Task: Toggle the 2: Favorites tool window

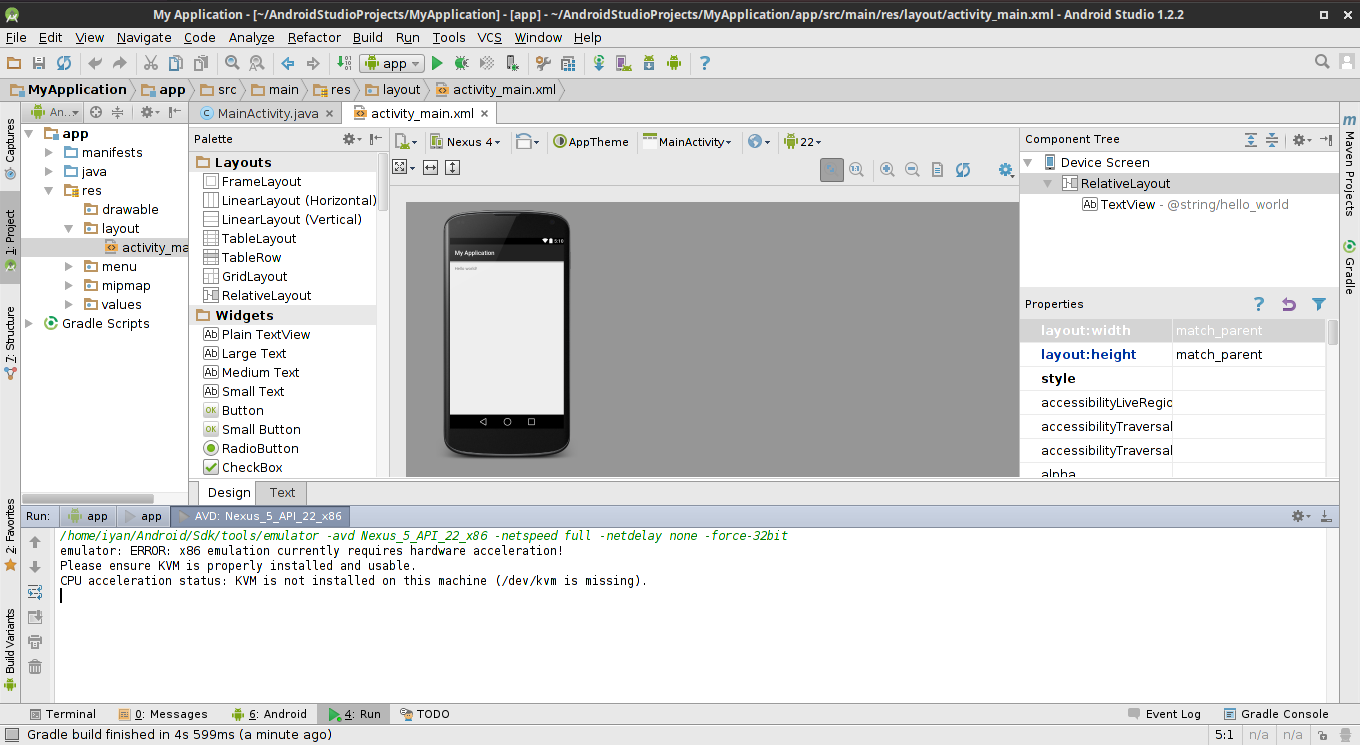Action: [10, 535]
